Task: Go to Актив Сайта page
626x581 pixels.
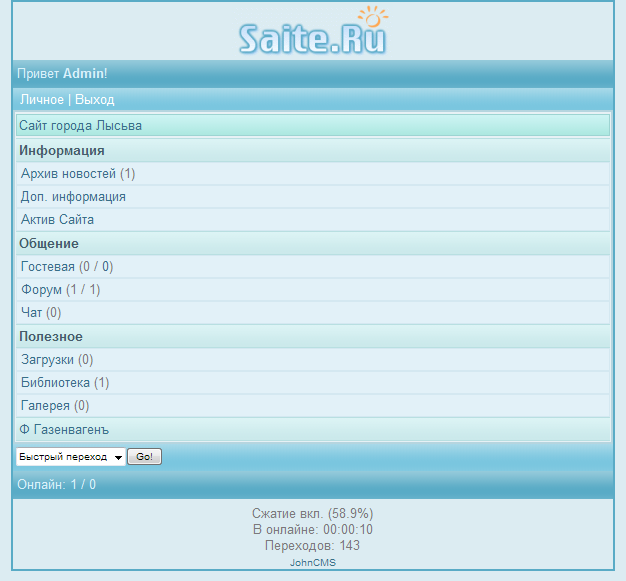Action: tap(57, 220)
